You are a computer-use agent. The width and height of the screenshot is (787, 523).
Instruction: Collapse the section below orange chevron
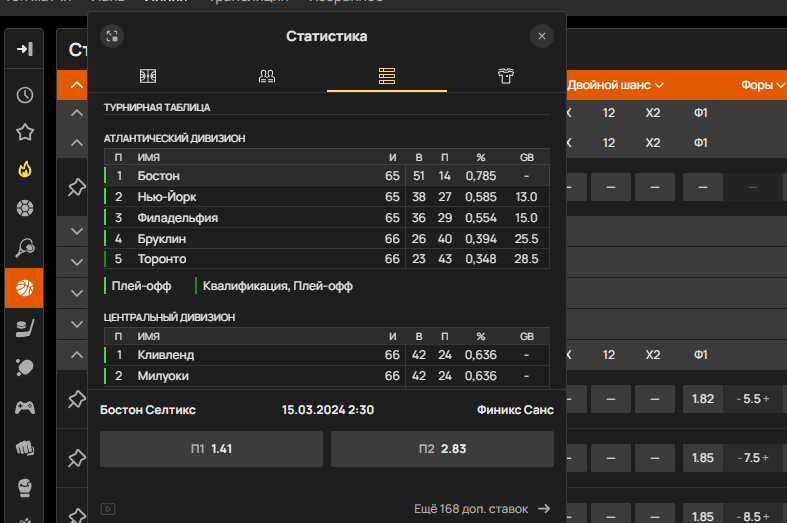pos(76,113)
